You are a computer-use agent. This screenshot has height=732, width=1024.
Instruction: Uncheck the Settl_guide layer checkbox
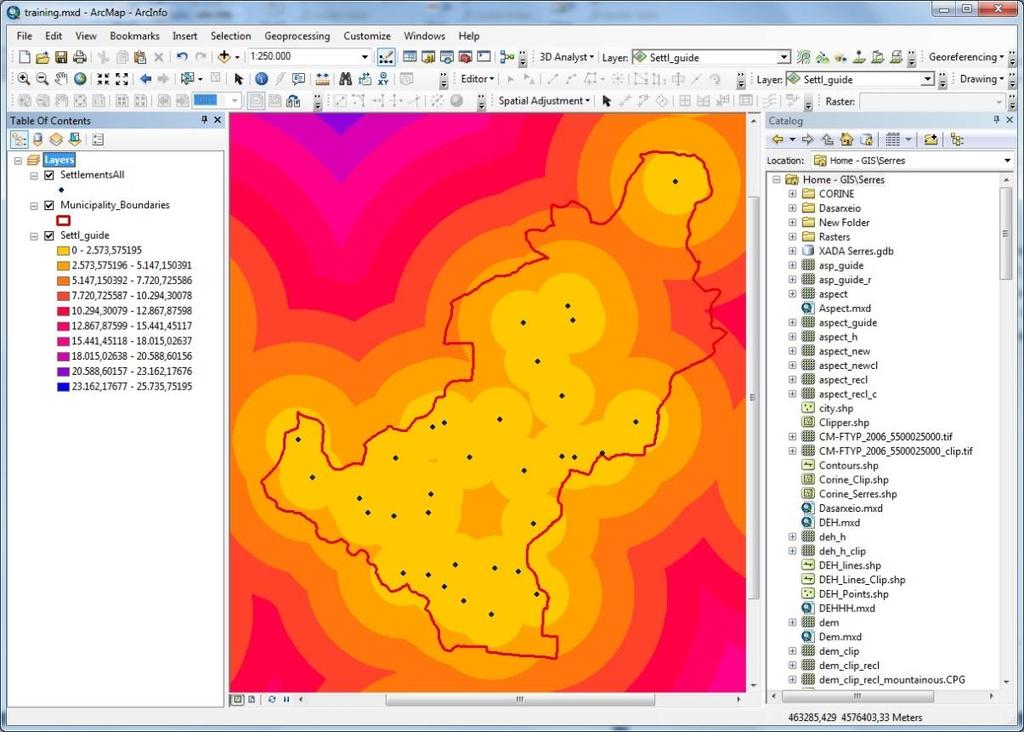49,236
